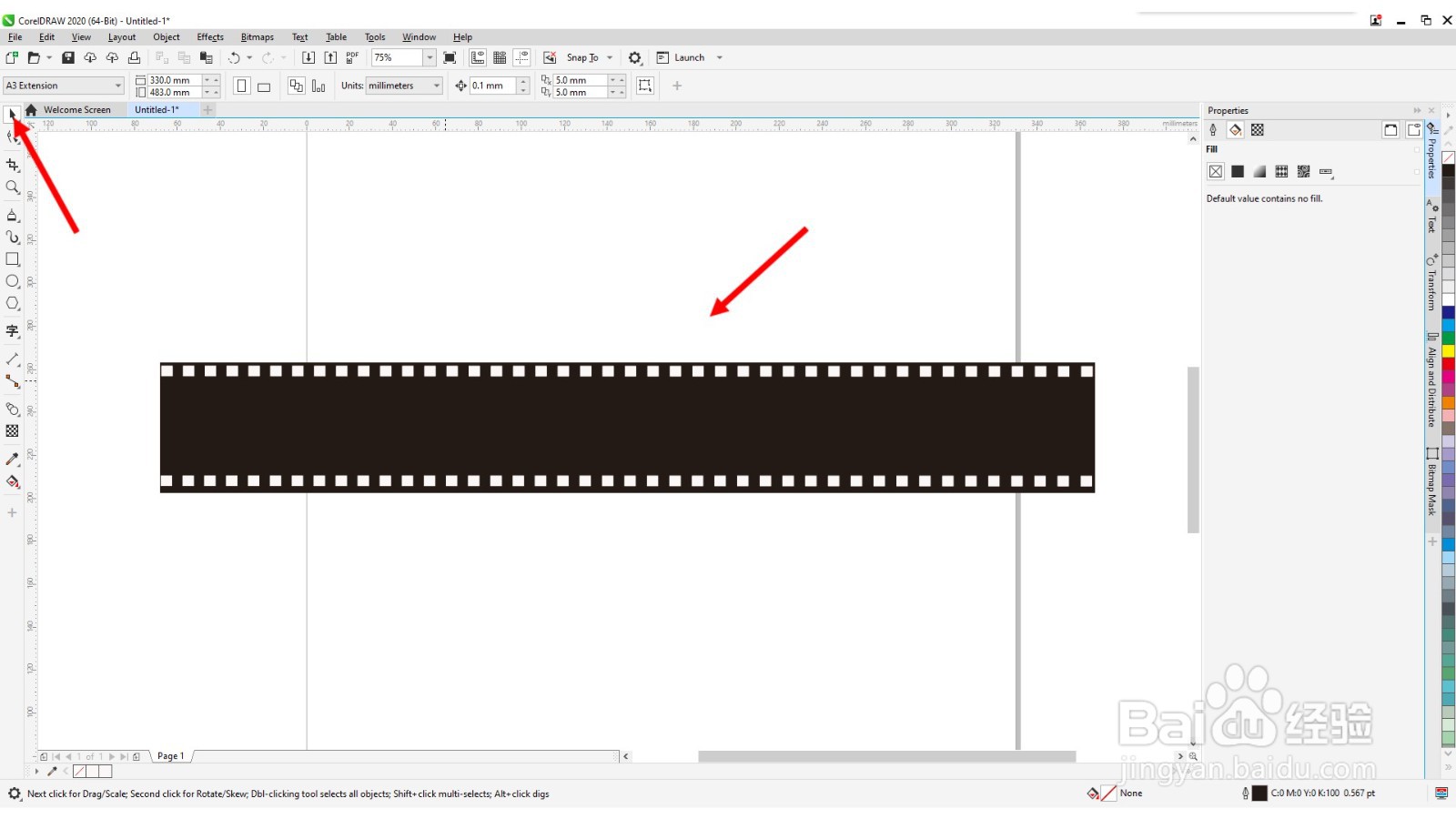Click the Print icon
1456x819 pixels.
[134, 57]
